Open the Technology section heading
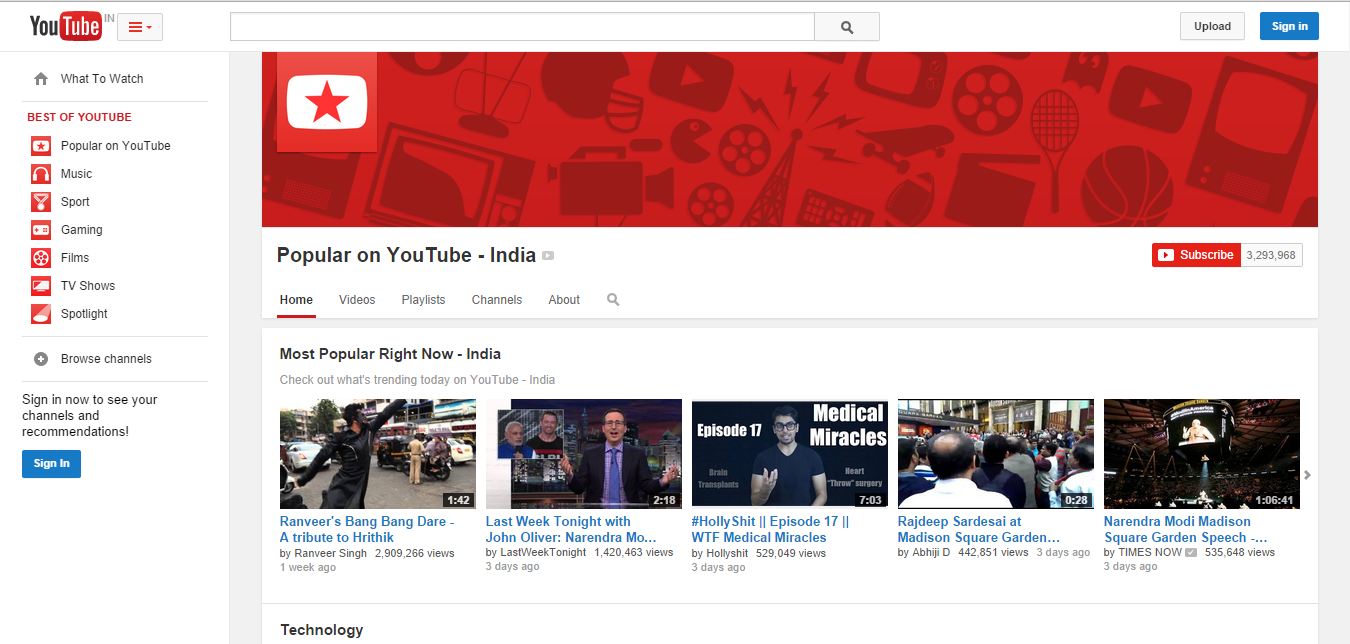Screen dimensions: 1350x644 (322, 630)
